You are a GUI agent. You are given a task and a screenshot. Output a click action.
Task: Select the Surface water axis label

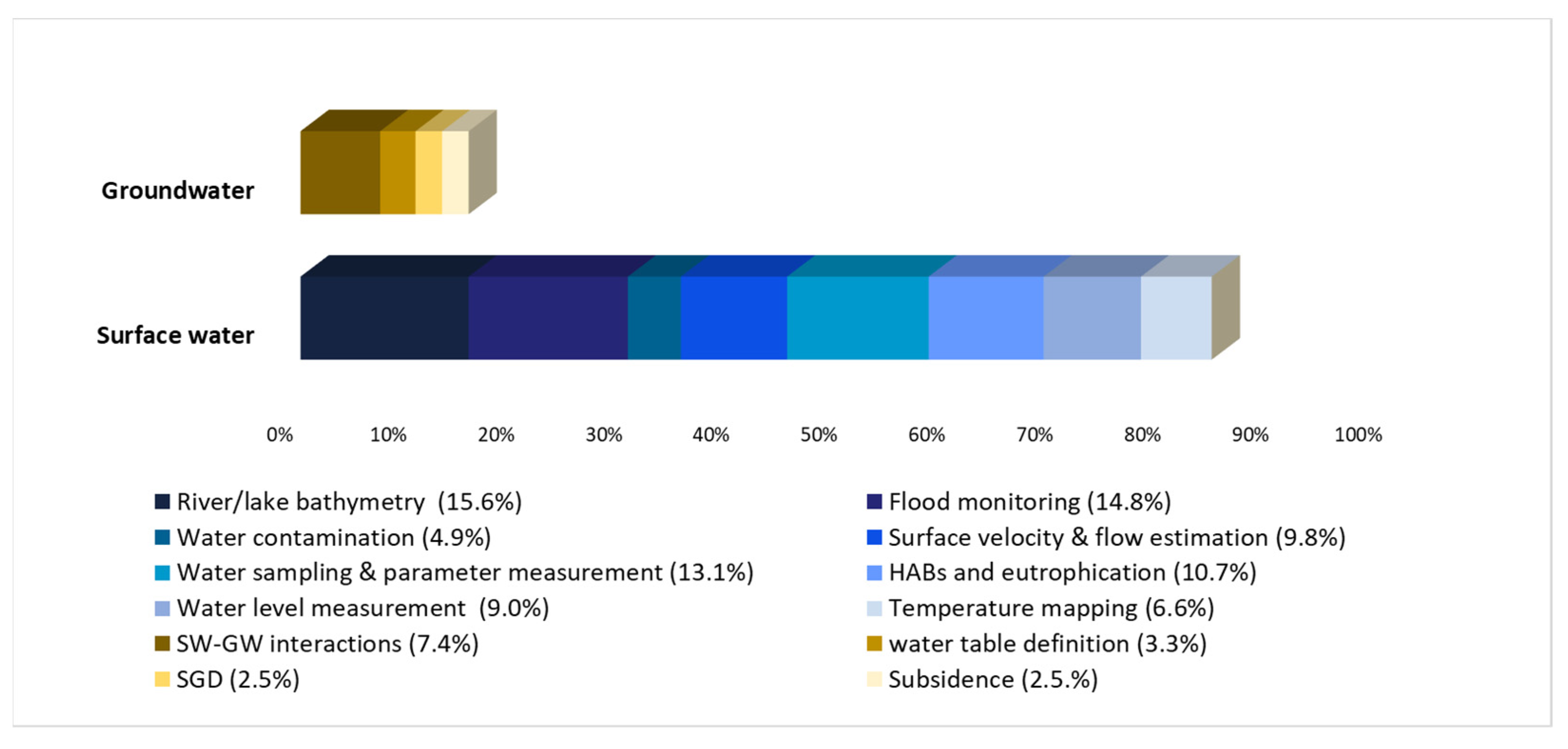[x=175, y=336]
